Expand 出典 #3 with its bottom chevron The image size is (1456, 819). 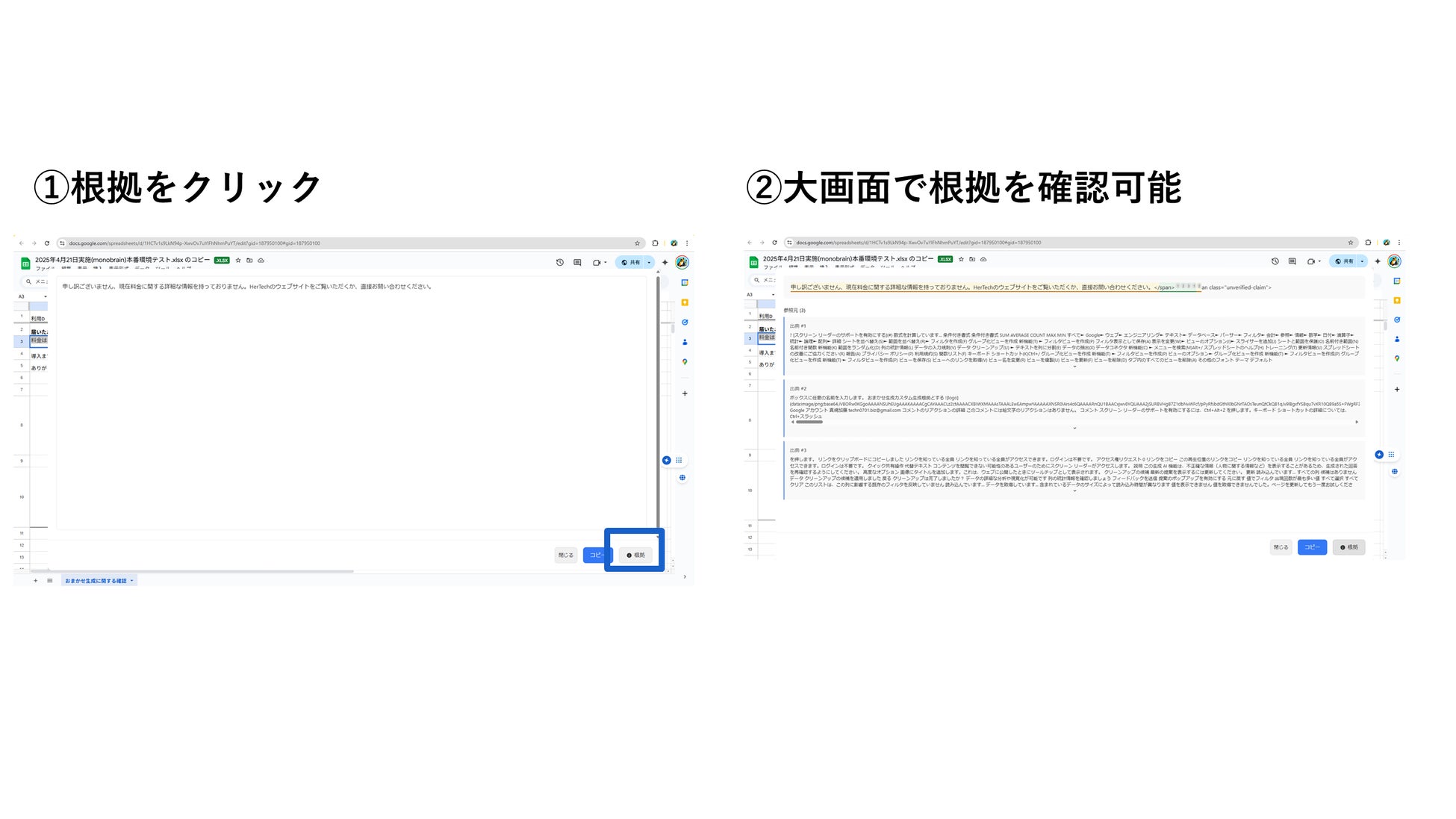(1074, 491)
